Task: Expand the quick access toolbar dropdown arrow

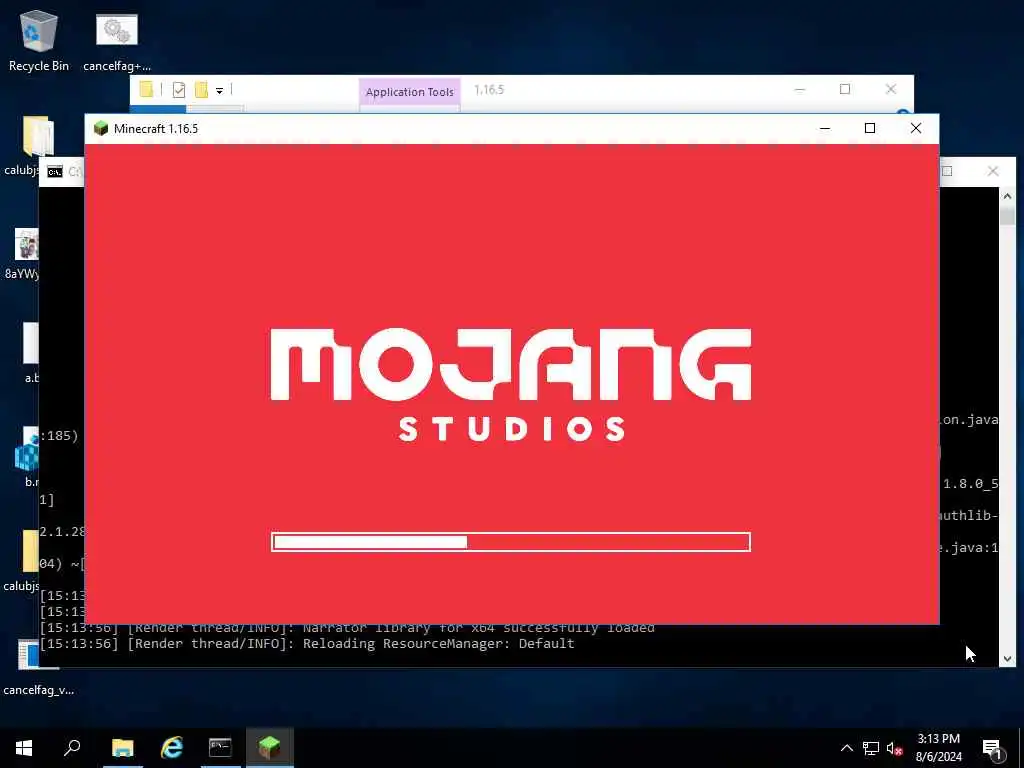Action: (219, 91)
